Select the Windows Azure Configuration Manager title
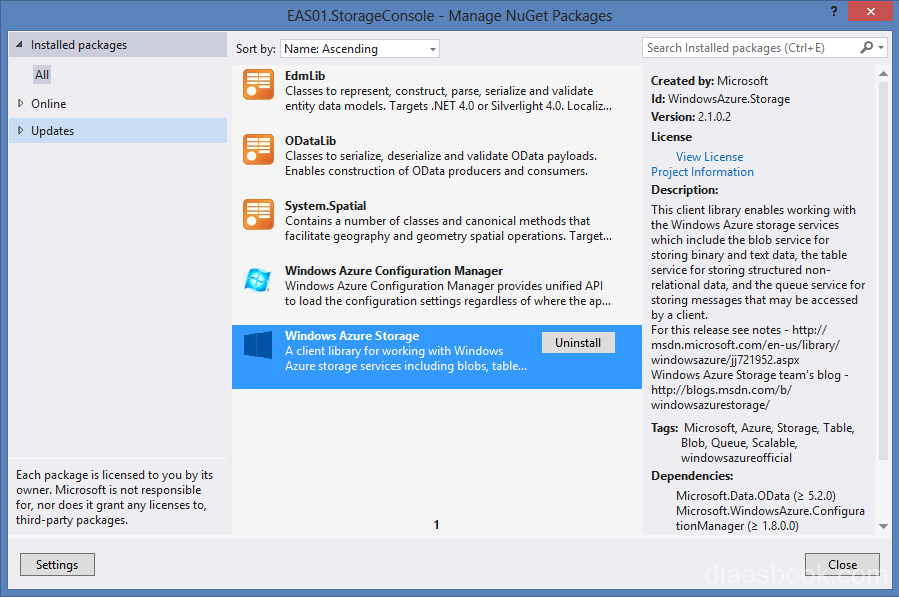Image resolution: width=899 pixels, height=597 pixels. click(x=394, y=271)
